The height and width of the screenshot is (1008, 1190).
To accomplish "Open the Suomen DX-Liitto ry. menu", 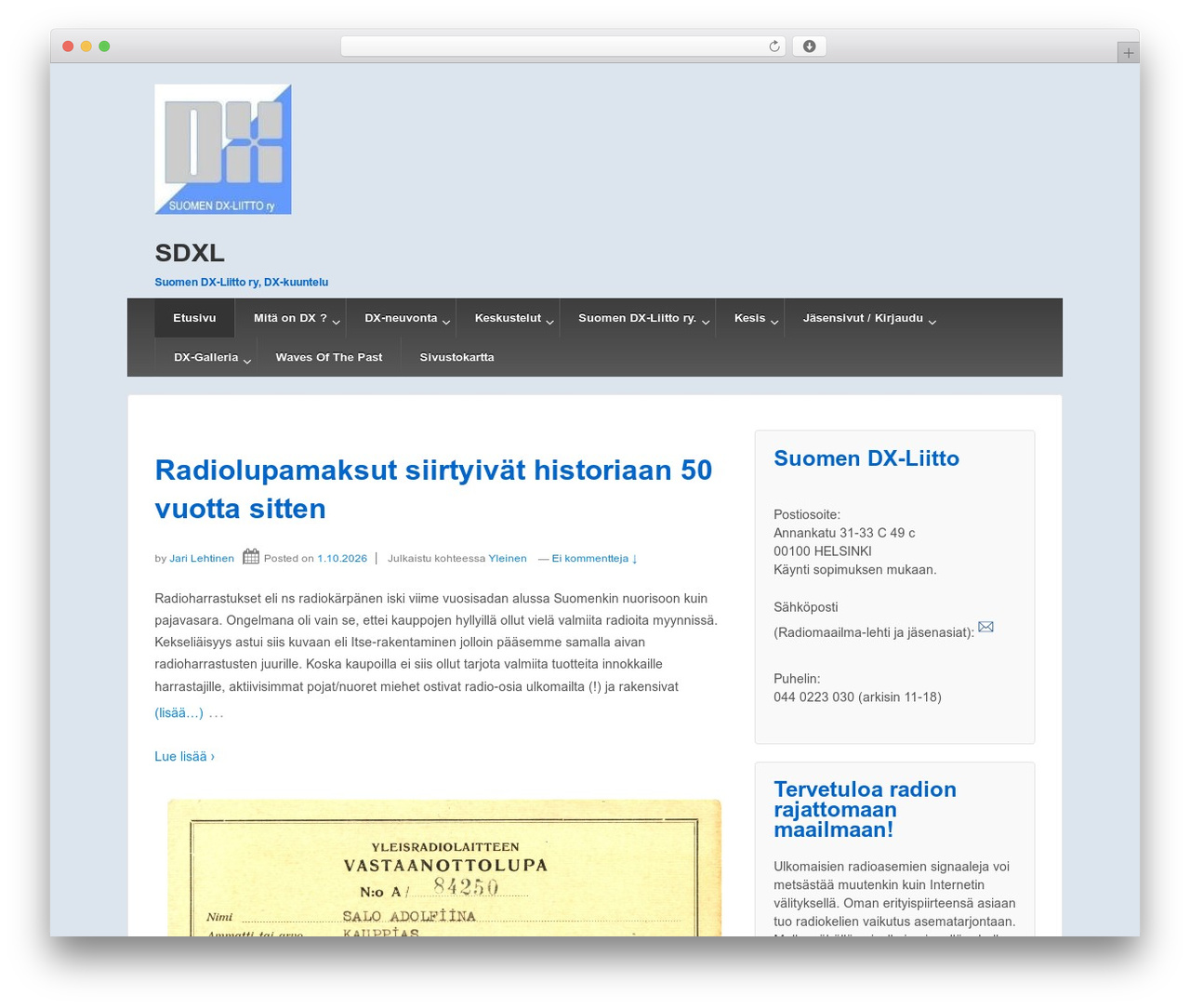I will click(x=637, y=318).
